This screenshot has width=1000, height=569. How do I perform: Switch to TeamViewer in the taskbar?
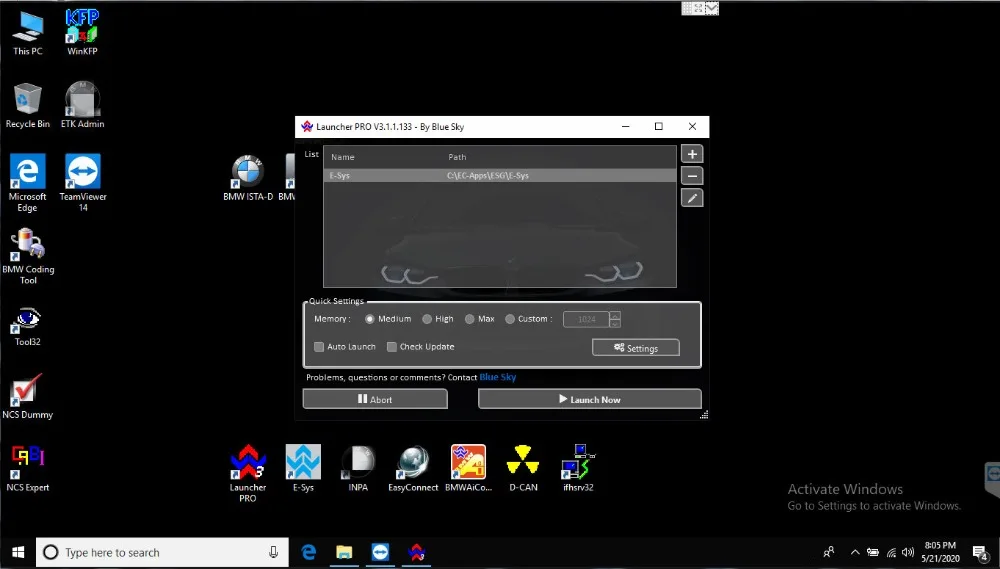pos(380,552)
